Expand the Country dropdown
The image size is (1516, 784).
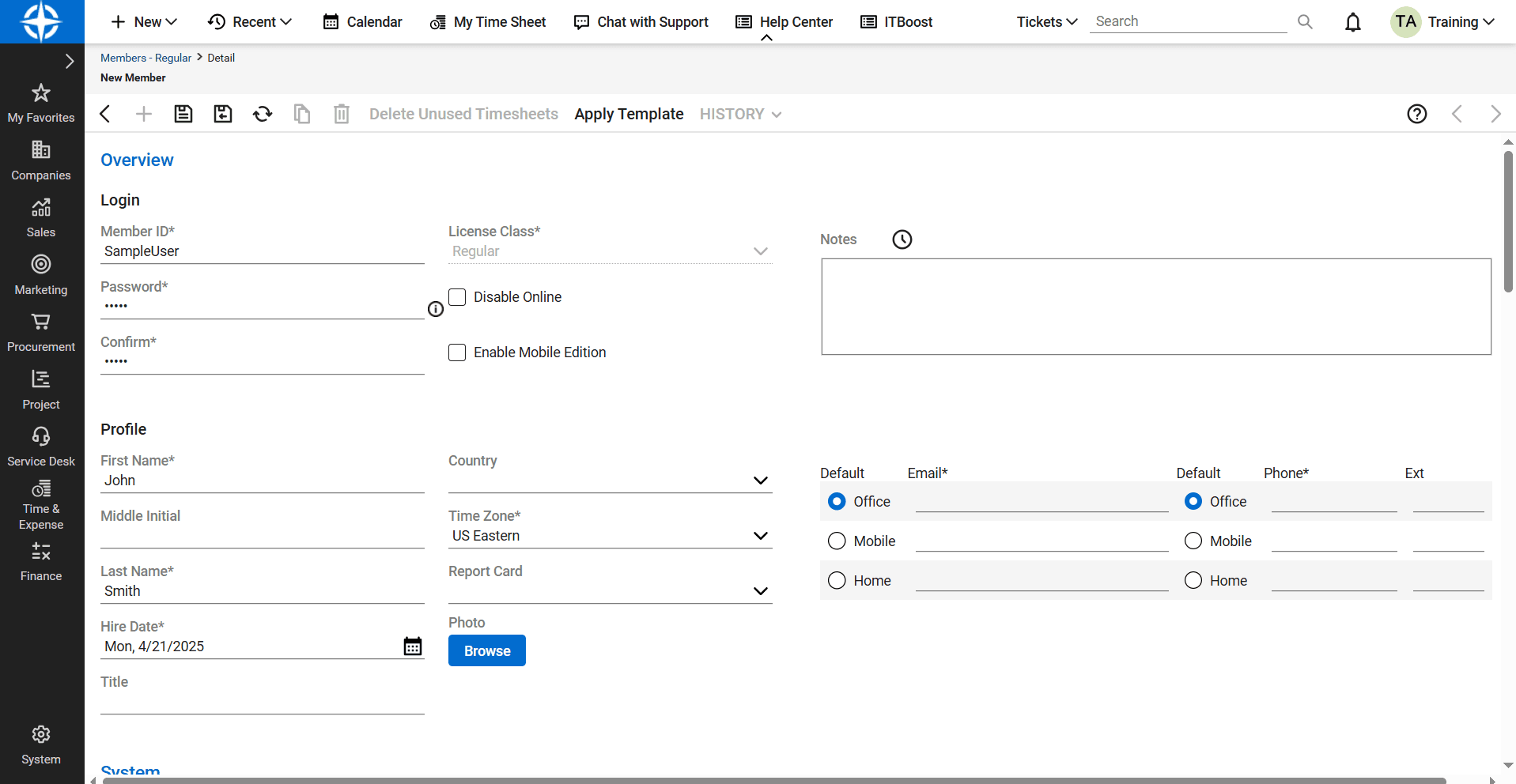pos(761,481)
